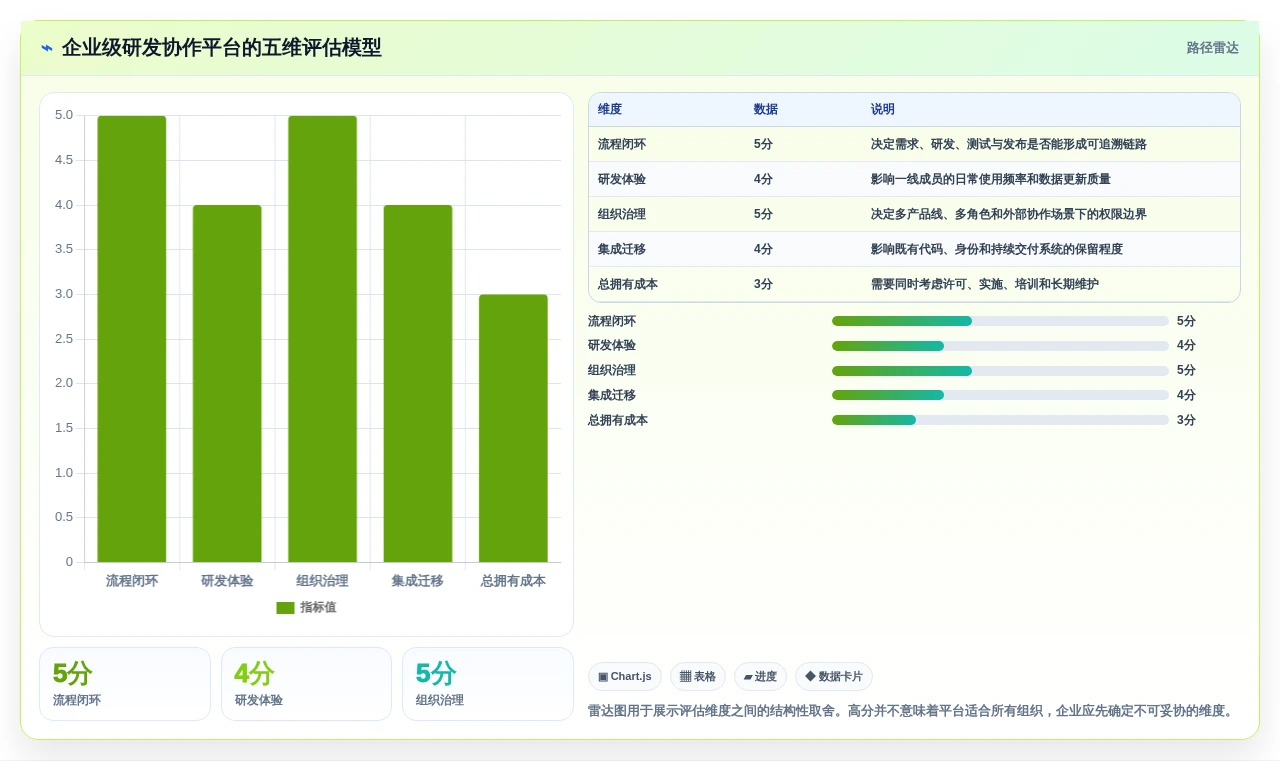
Task: Click the 流程闭环 x-axis label
Action: 132,581
